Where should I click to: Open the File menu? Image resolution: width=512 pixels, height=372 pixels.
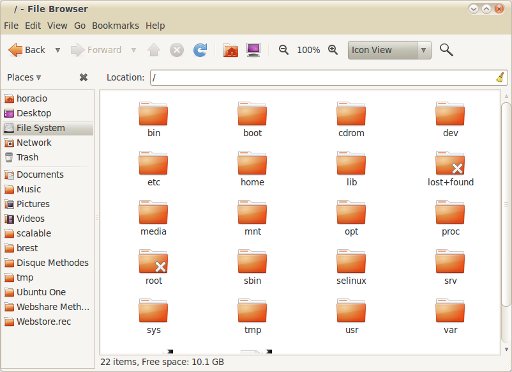[x=11, y=26]
